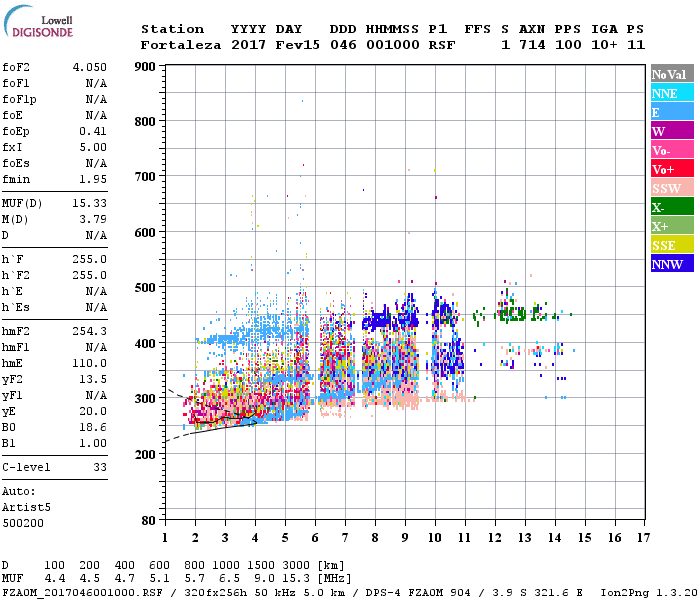This screenshot has width=700, height=600.
Task: Click the 80 km height axis label
Action: 149,520
